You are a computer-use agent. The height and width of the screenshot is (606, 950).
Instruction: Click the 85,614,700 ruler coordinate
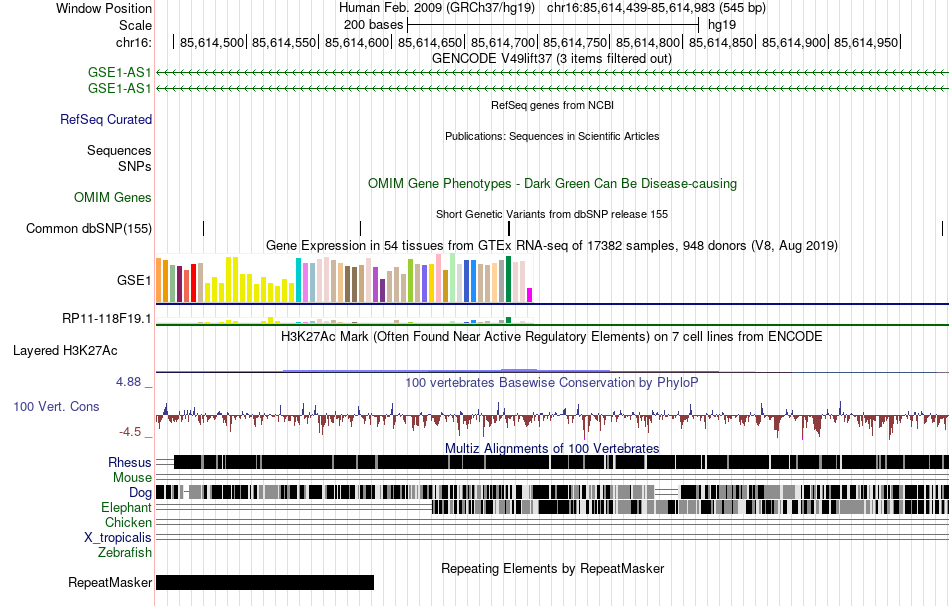pyautogui.click(x=503, y=42)
